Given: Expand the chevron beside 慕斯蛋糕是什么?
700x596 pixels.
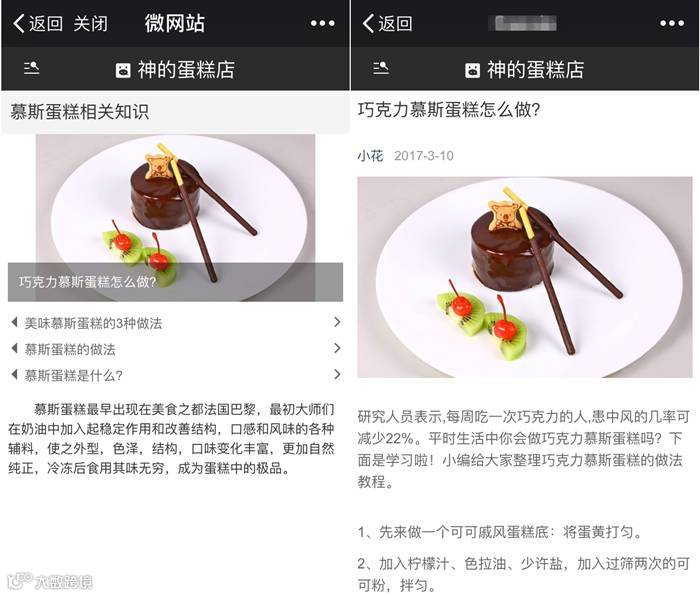Looking at the screenshot, I should pos(338,375).
